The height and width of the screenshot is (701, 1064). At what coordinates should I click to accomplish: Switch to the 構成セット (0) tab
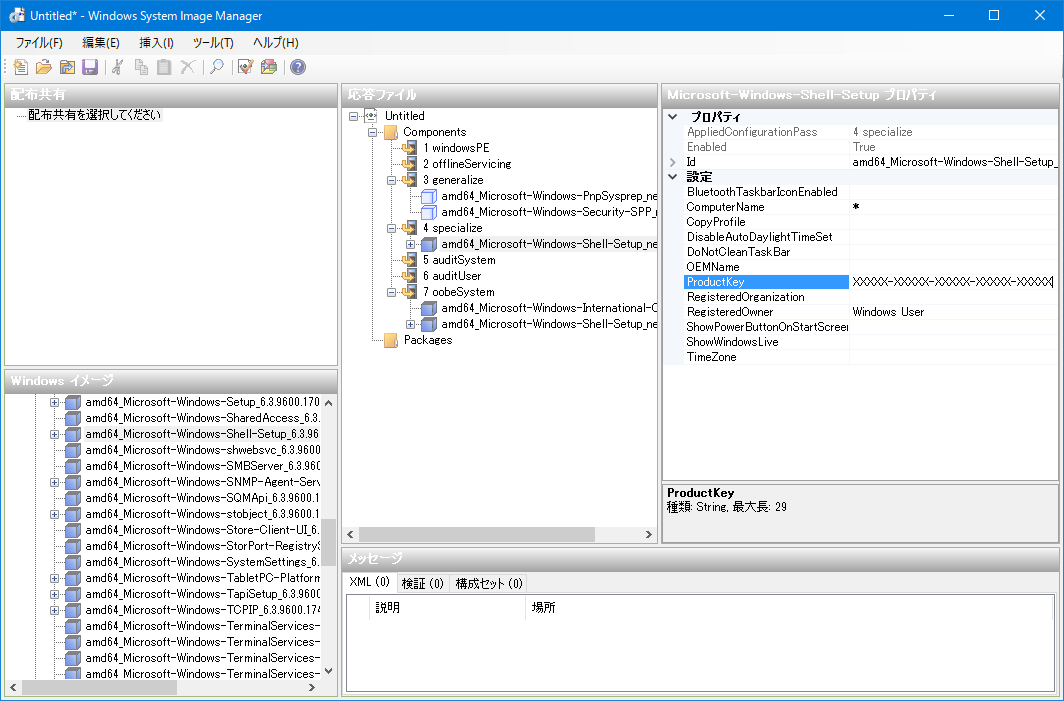coord(489,584)
